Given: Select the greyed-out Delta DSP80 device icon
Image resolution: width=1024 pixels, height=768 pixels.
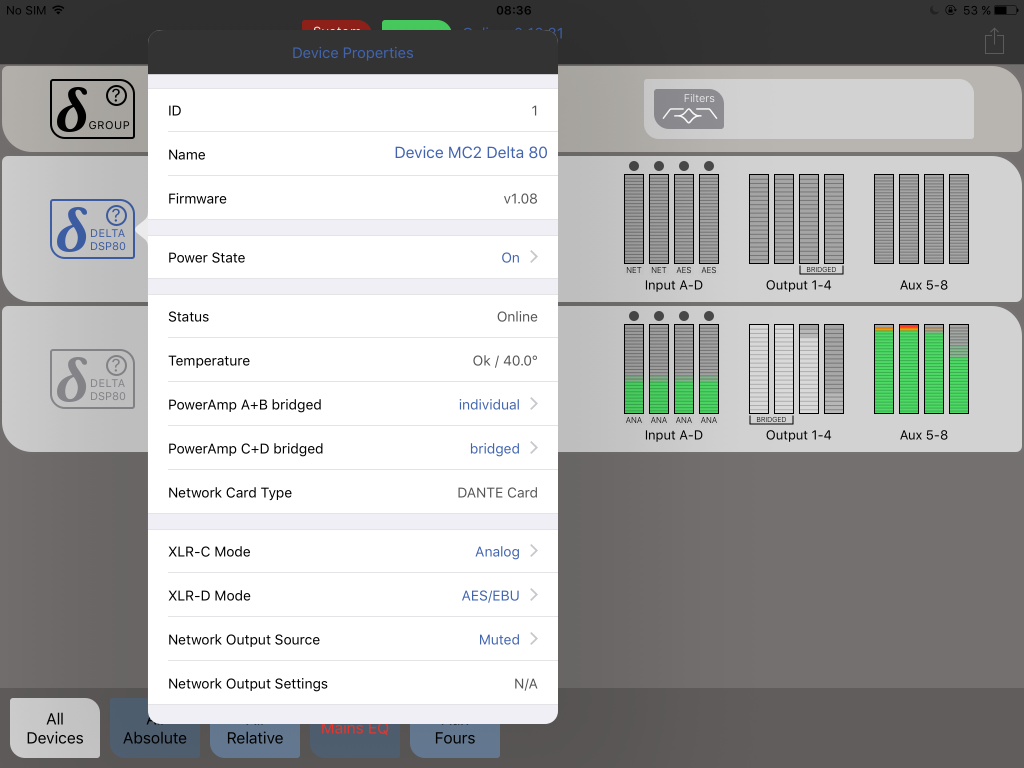Looking at the screenshot, I should tap(92, 378).
